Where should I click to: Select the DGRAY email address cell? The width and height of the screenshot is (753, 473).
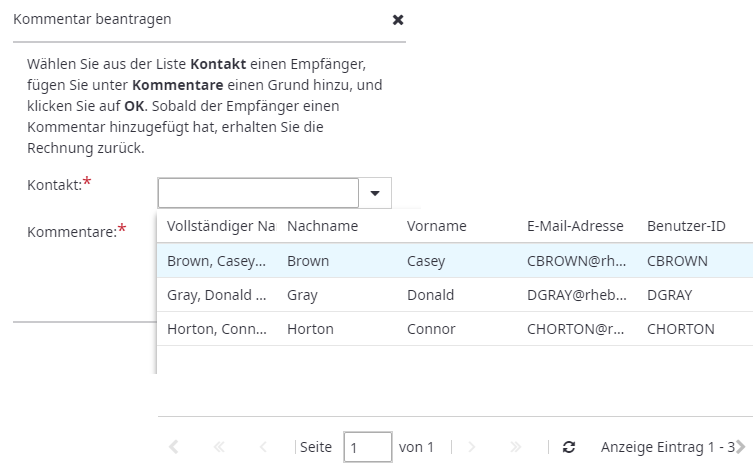pyautogui.click(x=576, y=295)
